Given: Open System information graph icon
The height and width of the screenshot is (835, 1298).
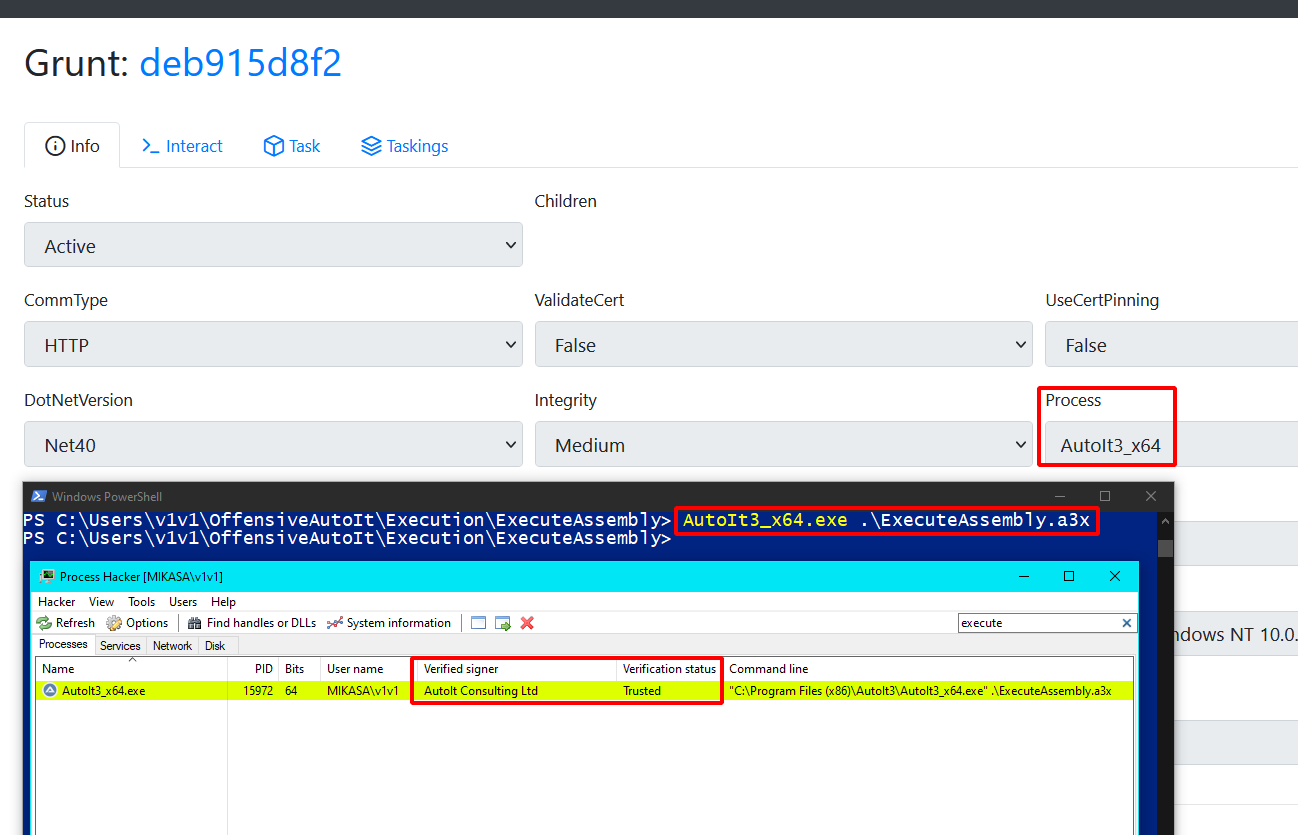Looking at the screenshot, I should pos(334,623).
